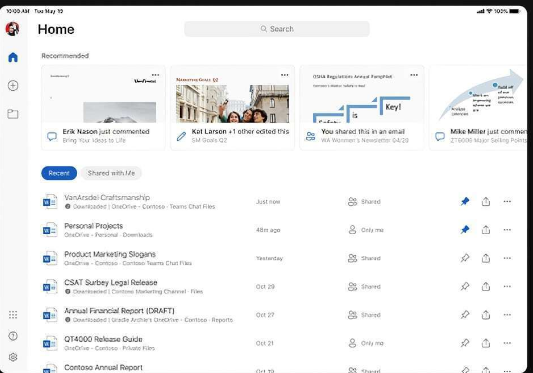Open more options on Marketing Goals card
The width and height of the screenshot is (533, 373).
285,75
